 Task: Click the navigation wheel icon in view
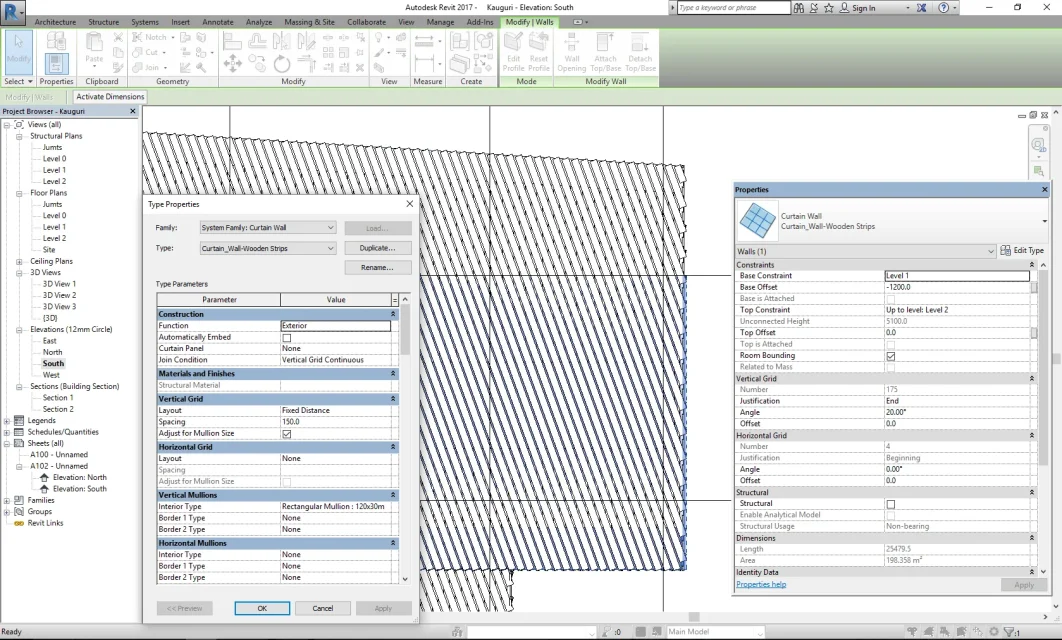[1038, 145]
